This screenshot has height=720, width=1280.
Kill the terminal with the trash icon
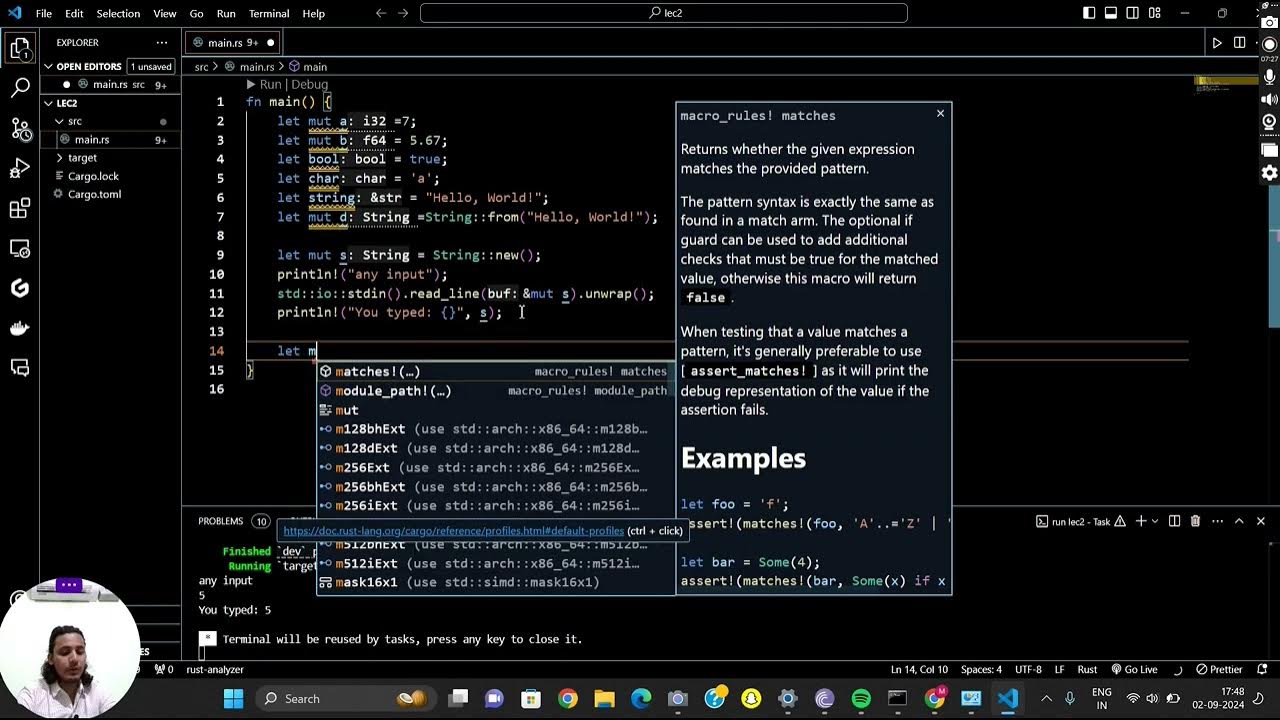point(1195,521)
